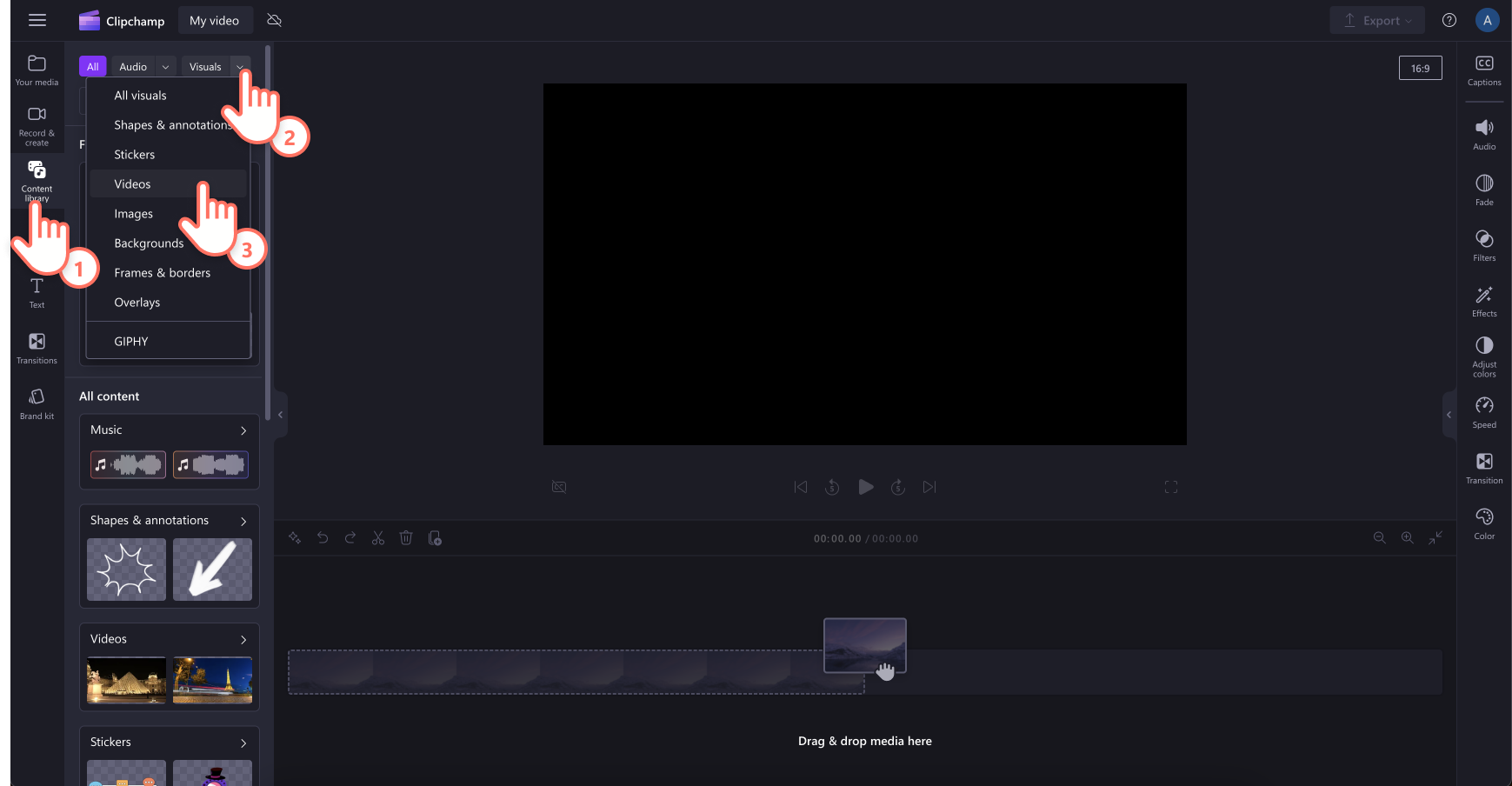This screenshot has height=786, width=1512.
Task: Click the trash delete icon
Action: click(406, 538)
